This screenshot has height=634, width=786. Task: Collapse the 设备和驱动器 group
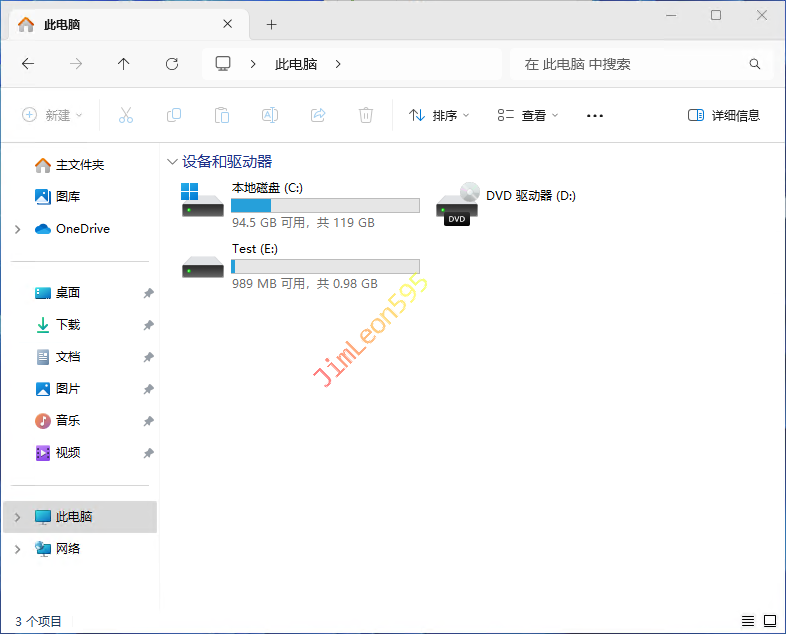pos(173,162)
